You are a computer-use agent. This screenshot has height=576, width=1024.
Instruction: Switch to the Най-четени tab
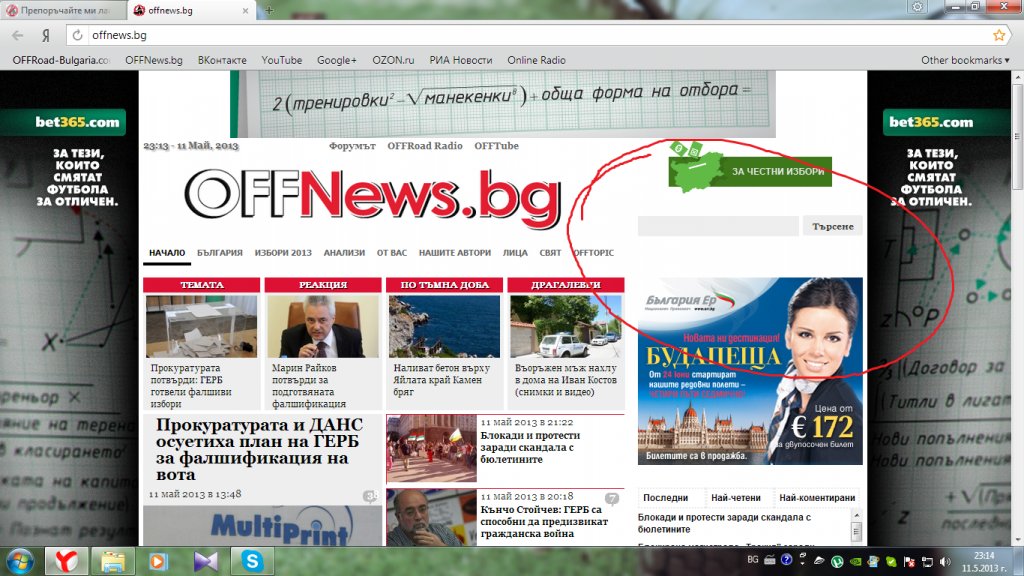coord(736,498)
